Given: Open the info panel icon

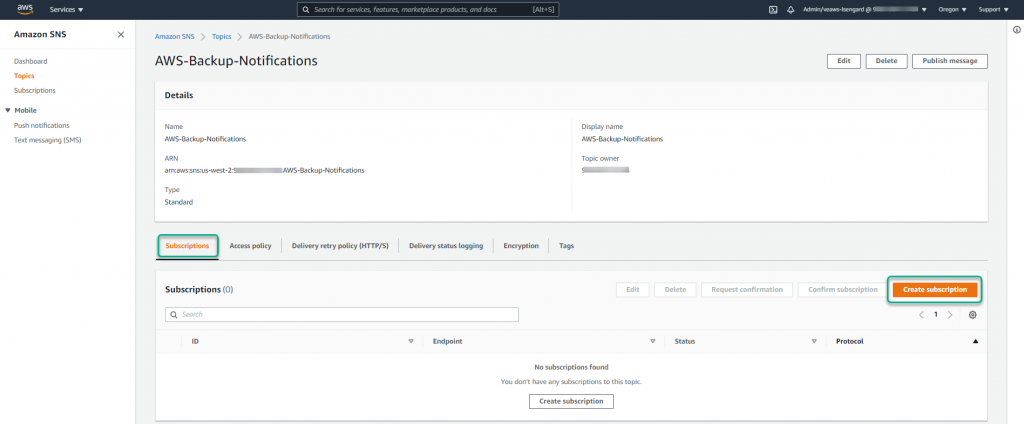Looking at the screenshot, I should pyautogui.click(x=1017, y=30).
